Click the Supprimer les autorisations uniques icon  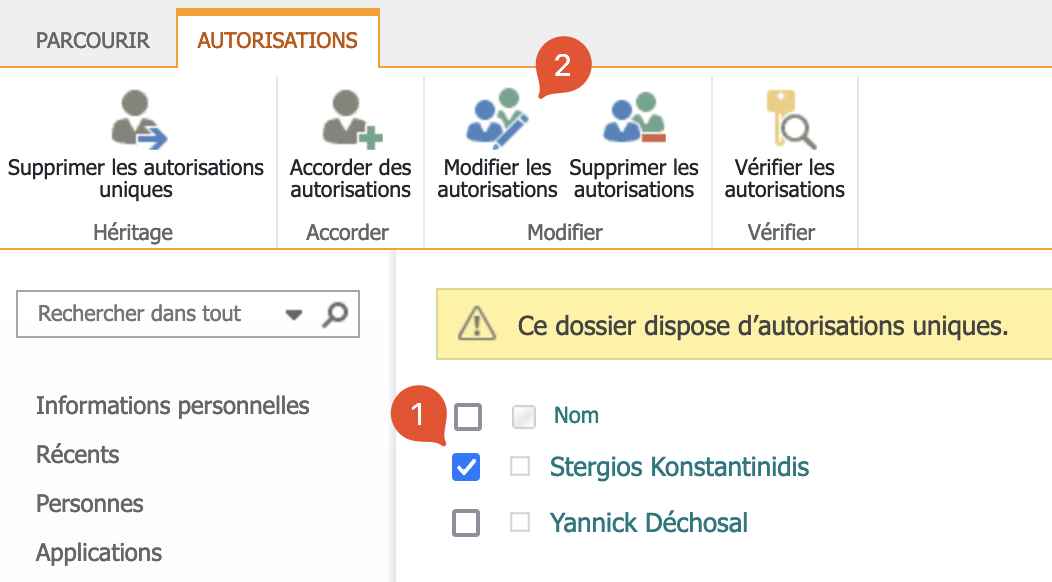point(138,120)
